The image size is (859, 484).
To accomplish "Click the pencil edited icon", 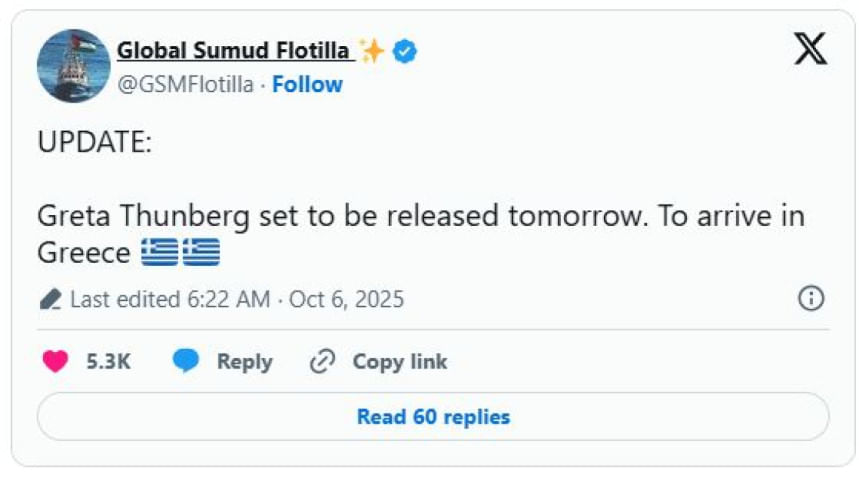I will (51, 299).
